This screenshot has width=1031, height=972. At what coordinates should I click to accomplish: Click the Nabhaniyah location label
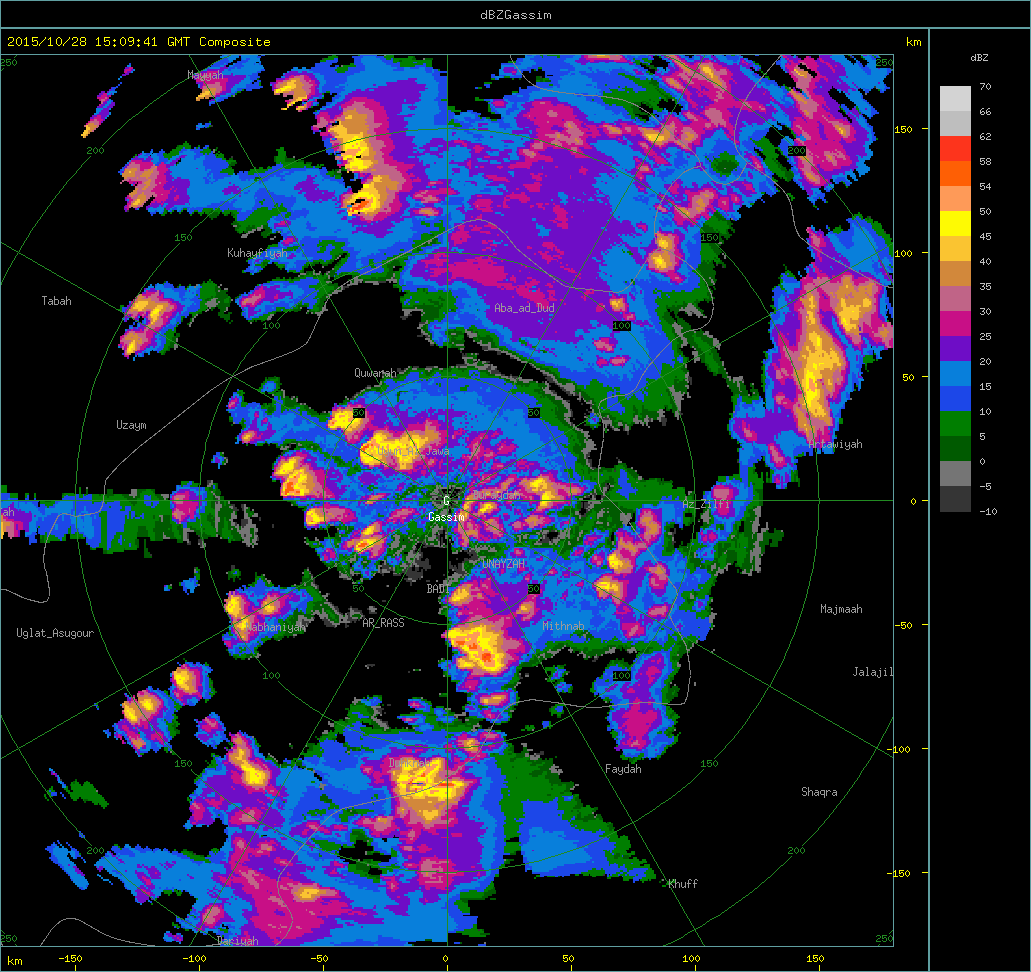point(276,627)
